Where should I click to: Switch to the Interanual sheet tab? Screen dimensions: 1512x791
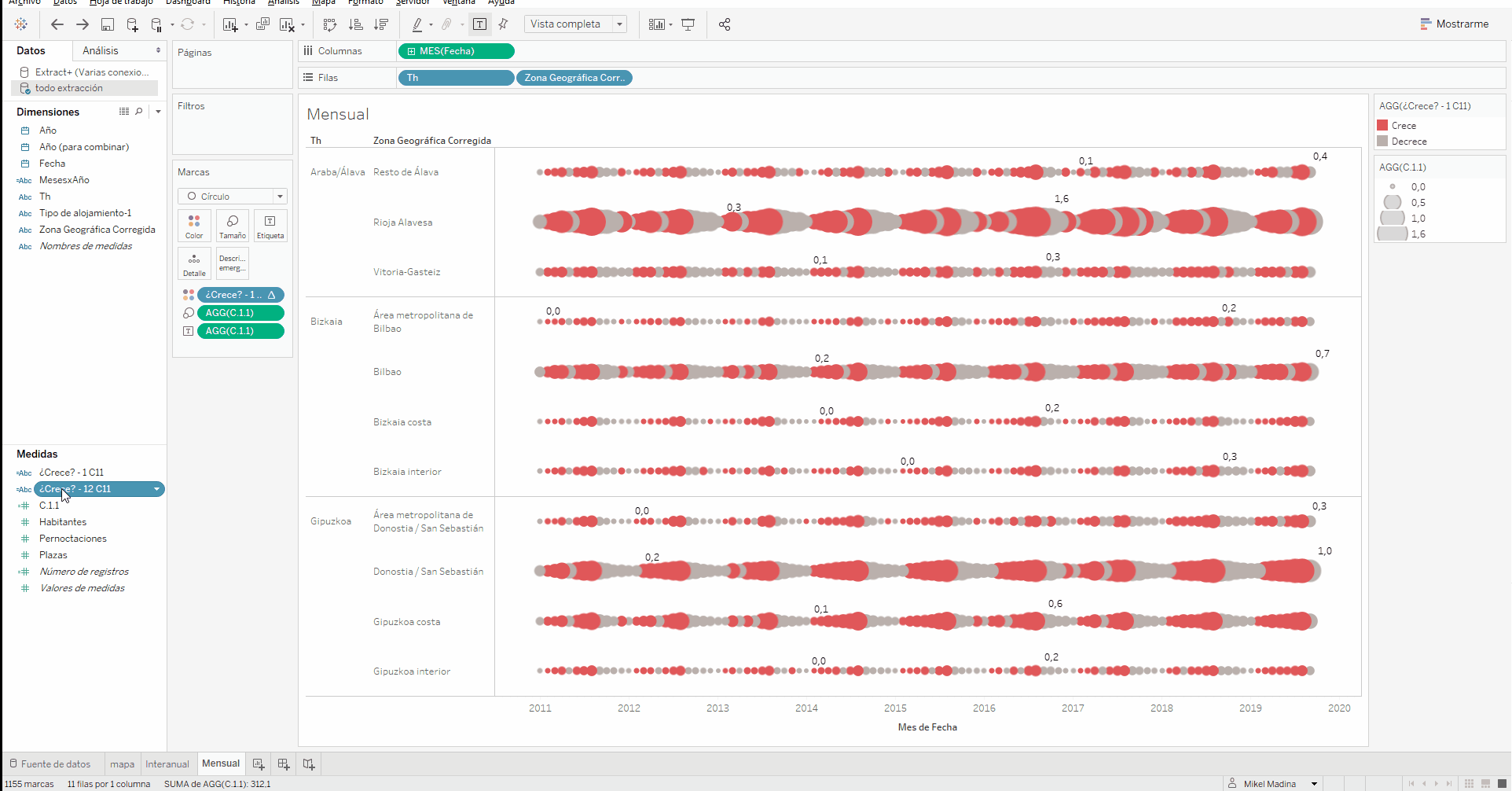coord(167,764)
